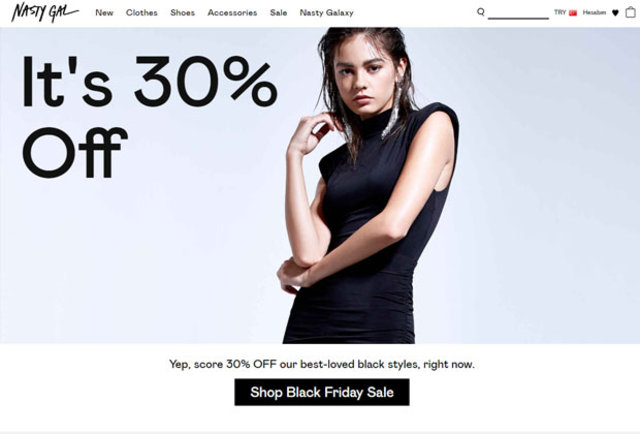Open the TRY currency selector
Image resolution: width=640 pixels, height=434 pixels.
click(560, 12)
